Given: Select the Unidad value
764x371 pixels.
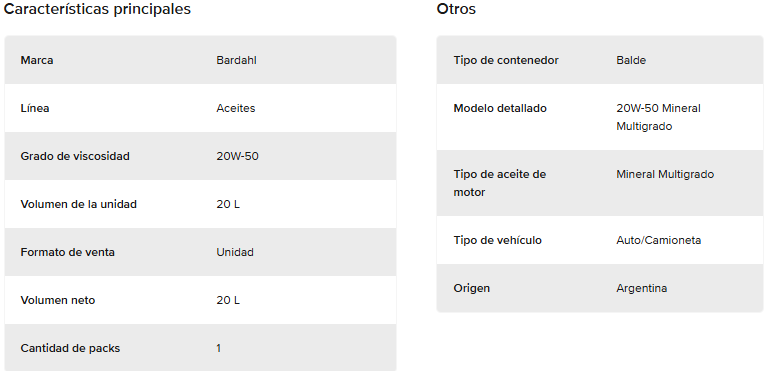Looking at the screenshot, I should [x=235, y=253].
